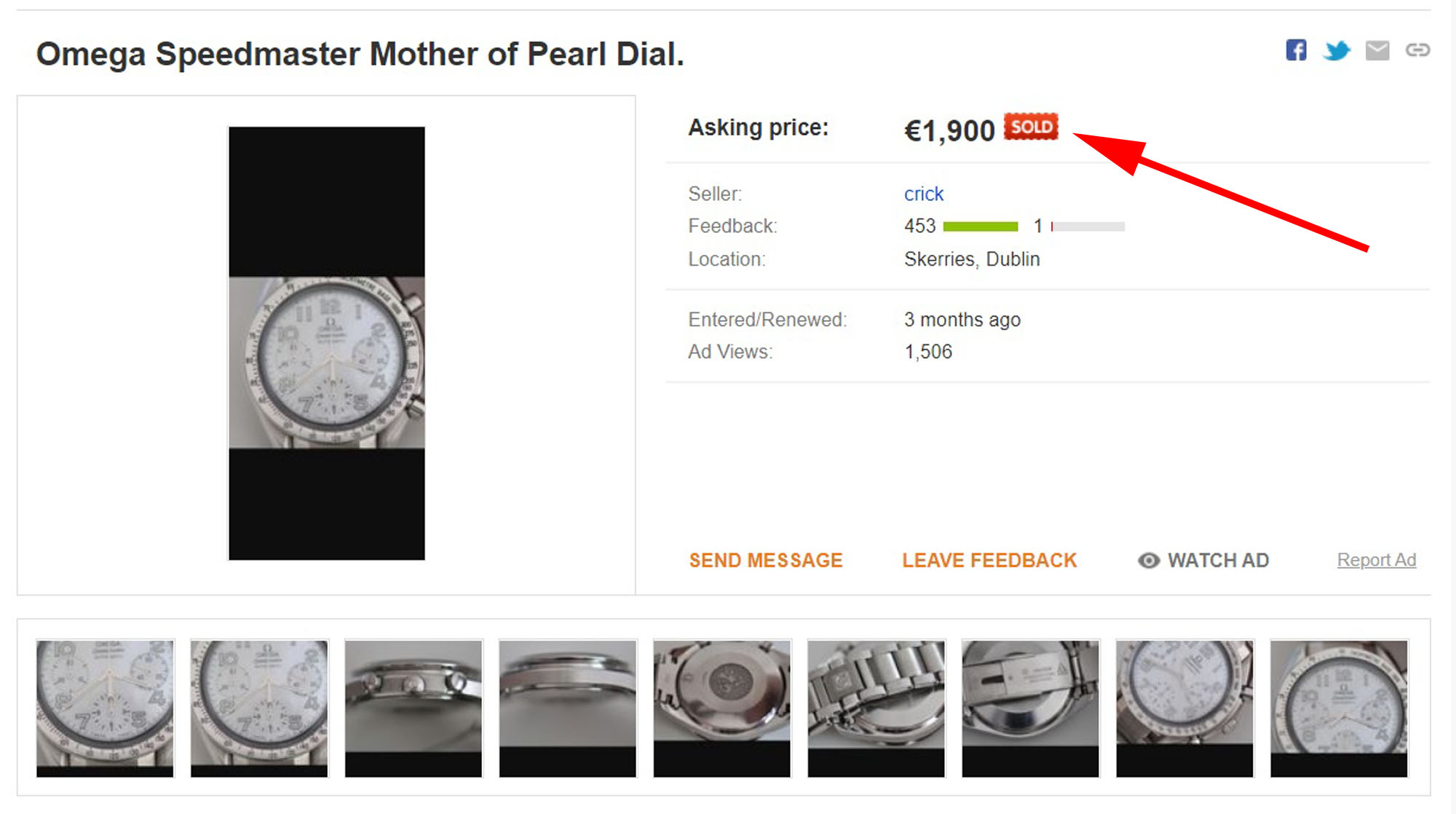Viewport: 1456px width, 814px height.
Task: Copy the ad link icon
Action: tap(1417, 50)
